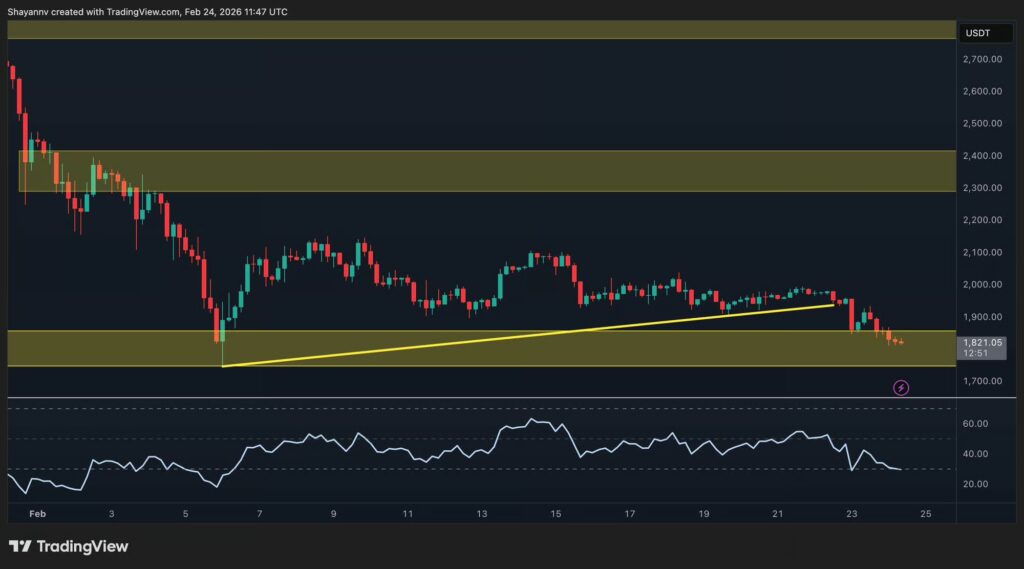This screenshot has width=1024, height=569.
Task: Click the 60.00 RSI scale label
Action: coord(975,424)
